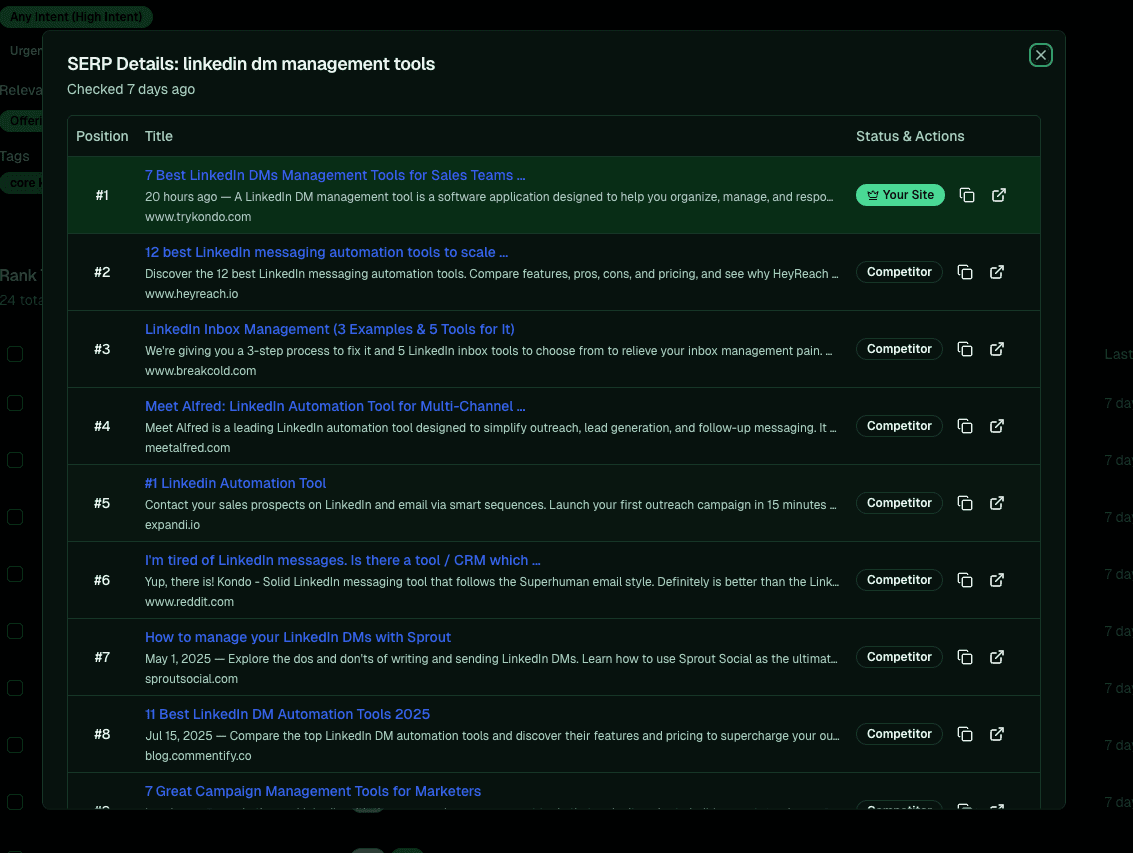Copy URL for reddit.com result
Screen dimensions: 1133x853
(x=965, y=580)
